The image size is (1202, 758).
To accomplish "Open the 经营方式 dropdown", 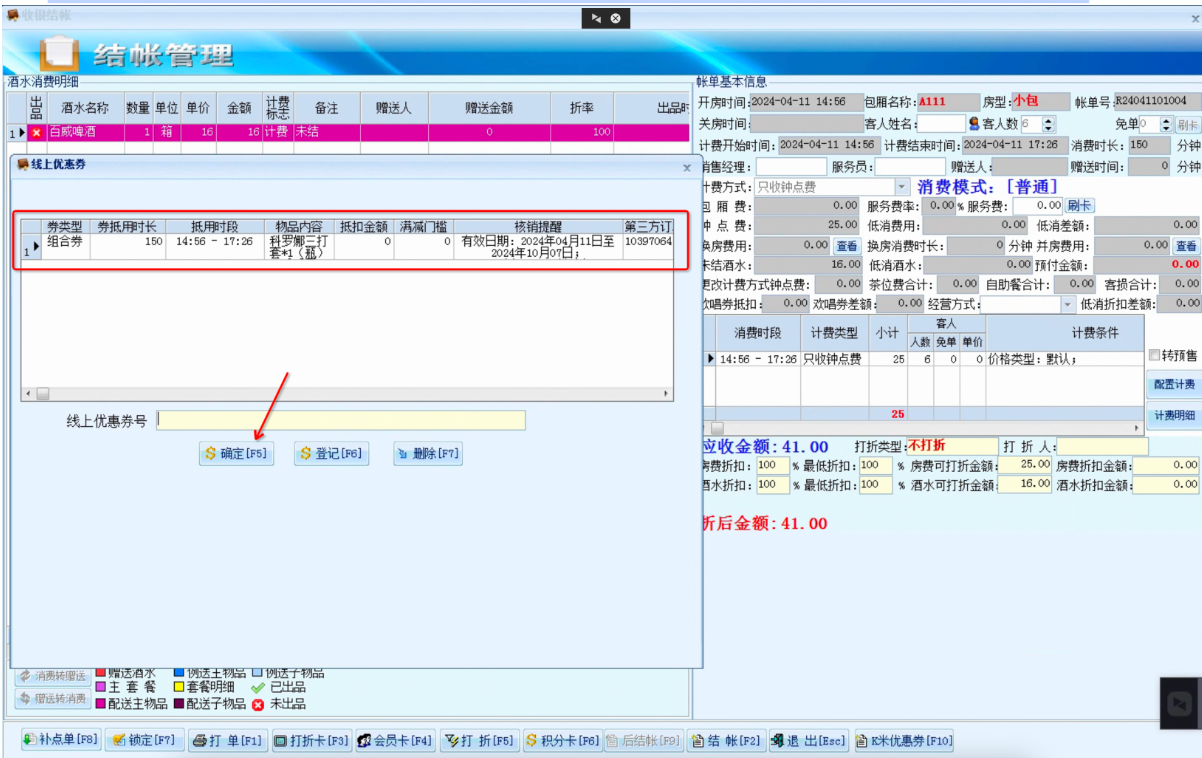I will coord(1068,304).
